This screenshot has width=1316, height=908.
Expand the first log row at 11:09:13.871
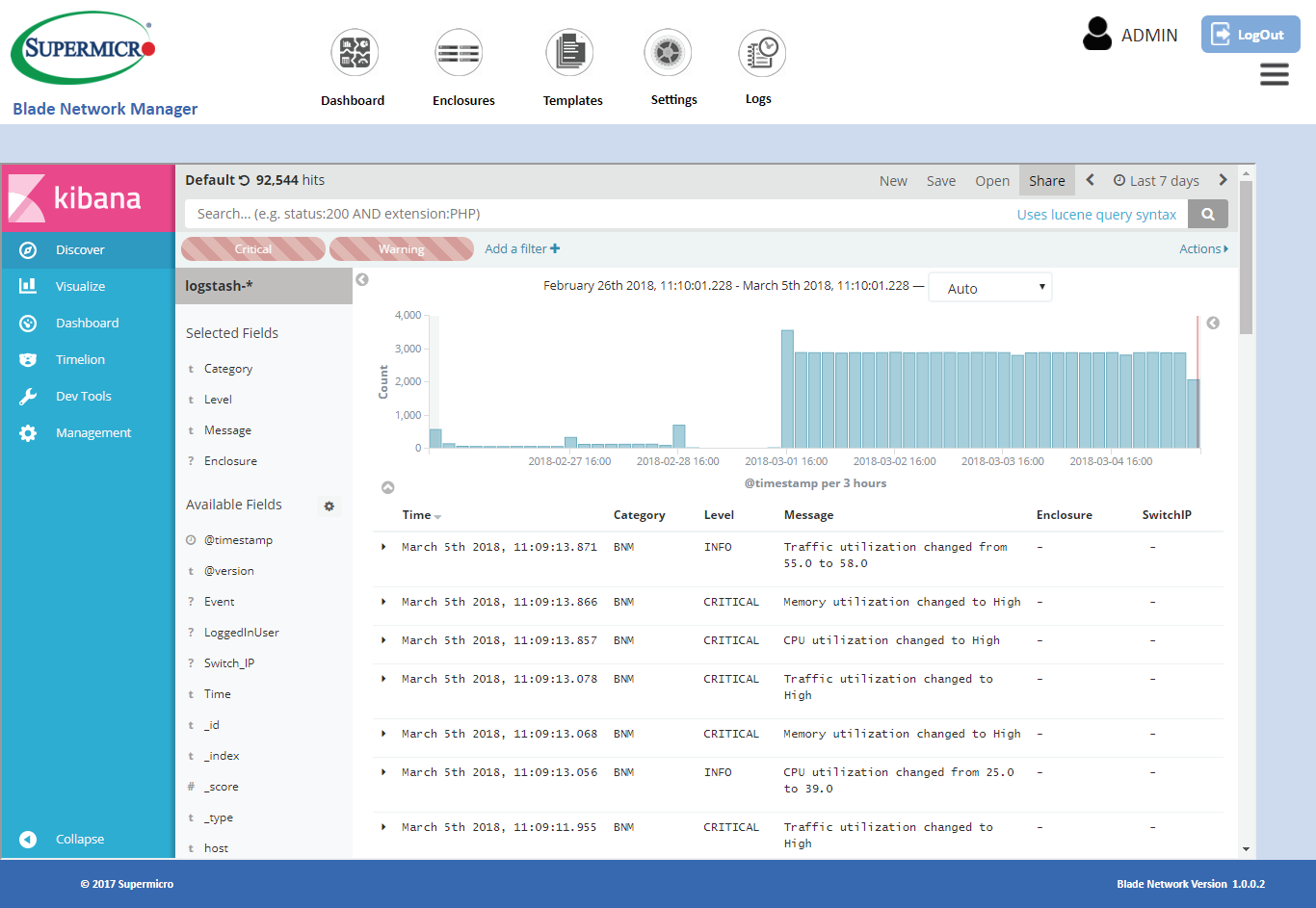click(383, 547)
